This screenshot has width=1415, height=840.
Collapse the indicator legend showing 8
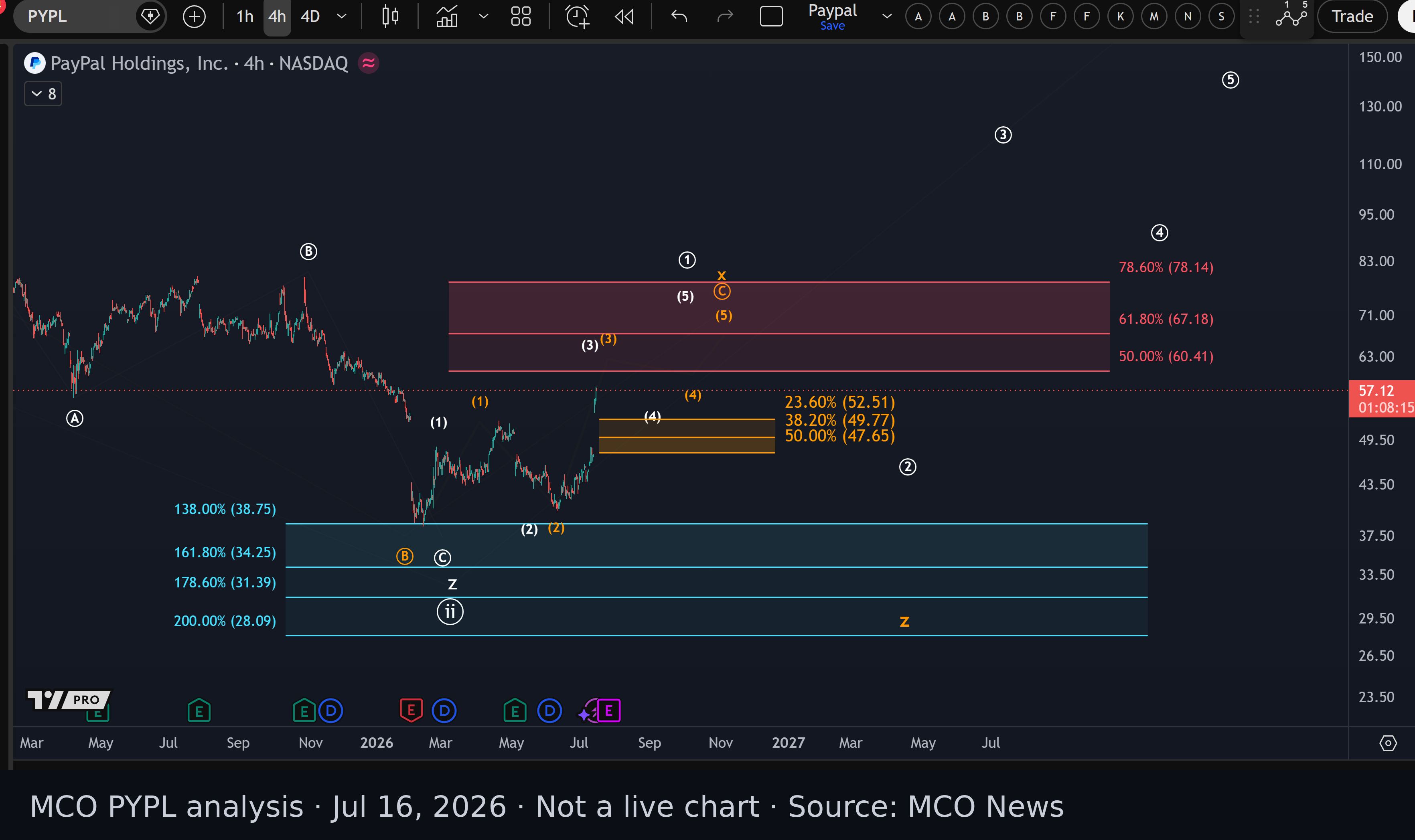(43, 93)
